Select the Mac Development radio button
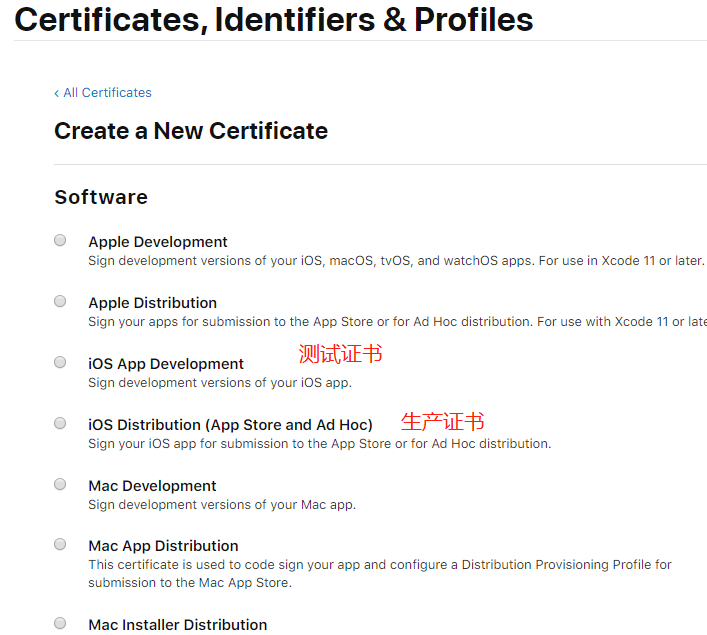Viewport: 707px width, 635px height. pos(60,484)
